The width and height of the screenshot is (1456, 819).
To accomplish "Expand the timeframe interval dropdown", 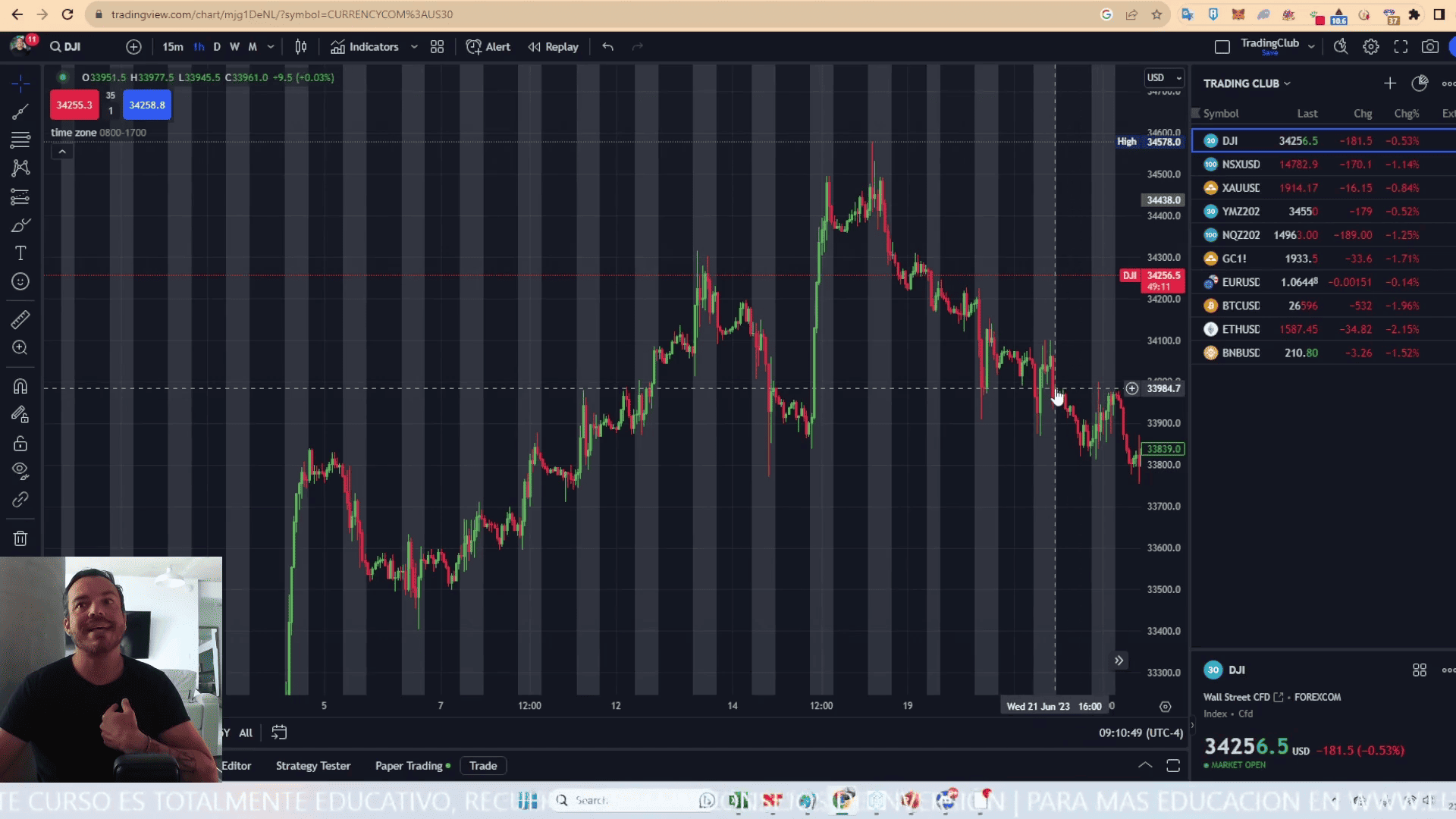I will point(271,47).
